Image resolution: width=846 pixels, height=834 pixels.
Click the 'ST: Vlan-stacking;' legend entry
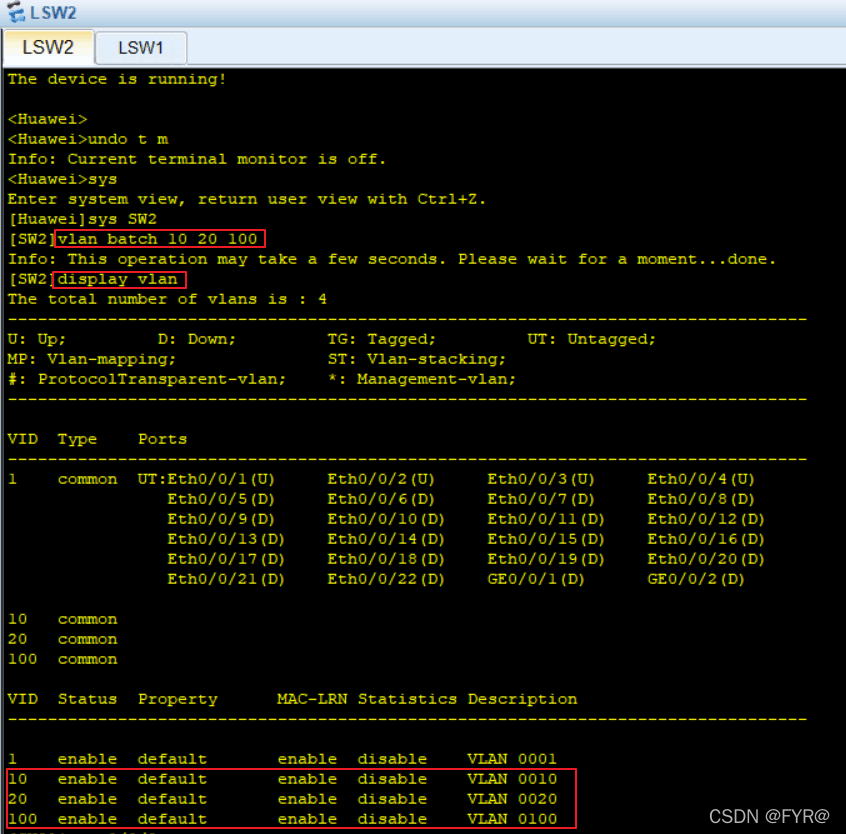[x=417, y=359]
